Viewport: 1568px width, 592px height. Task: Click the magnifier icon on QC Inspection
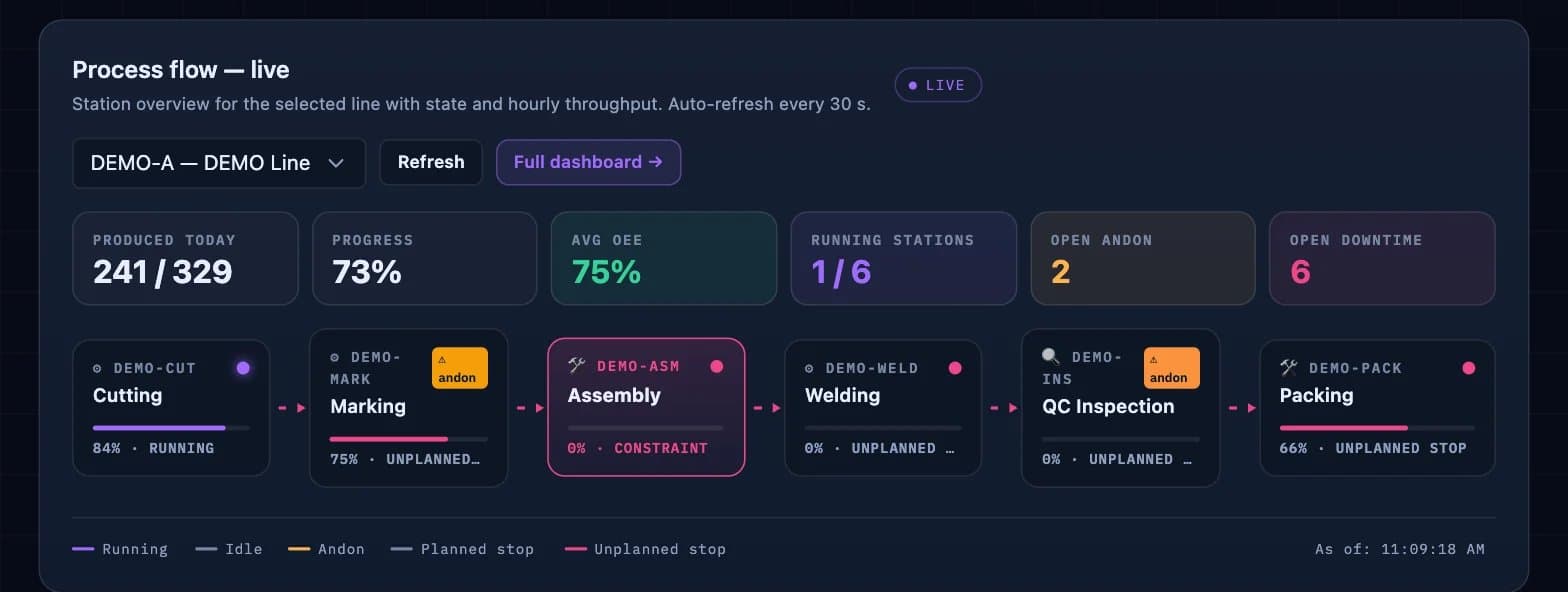pyautogui.click(x=1051, y=357)
